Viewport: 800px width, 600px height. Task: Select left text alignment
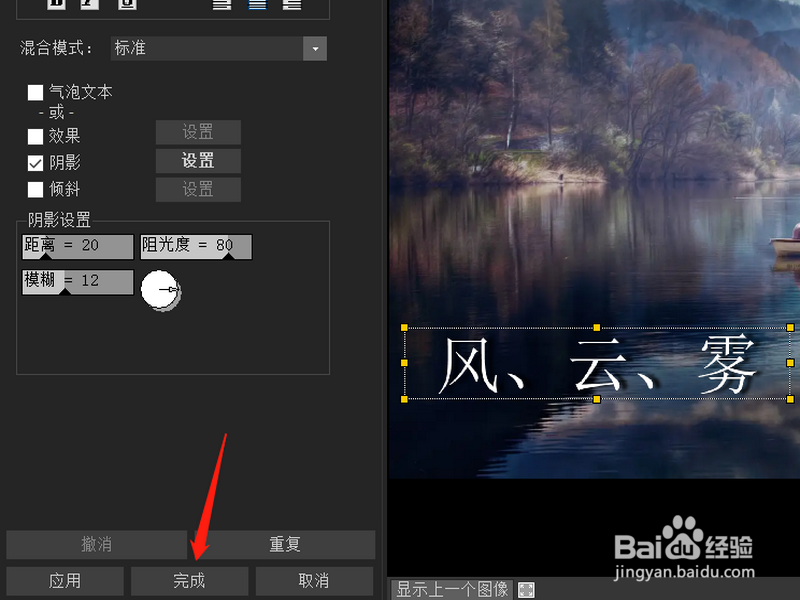(222, 5)
